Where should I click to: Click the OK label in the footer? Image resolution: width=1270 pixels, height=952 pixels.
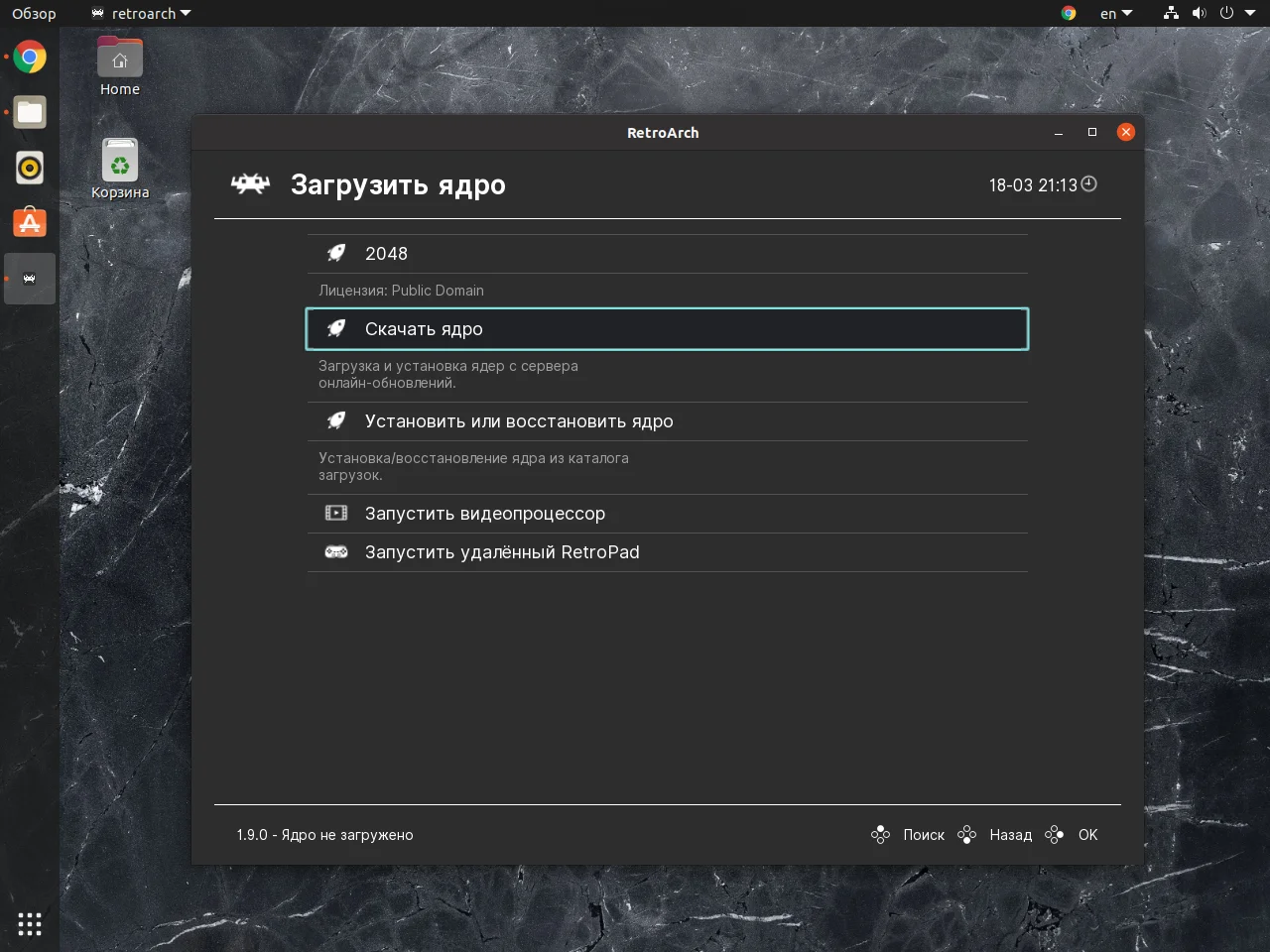click(x=1088, y=835)
